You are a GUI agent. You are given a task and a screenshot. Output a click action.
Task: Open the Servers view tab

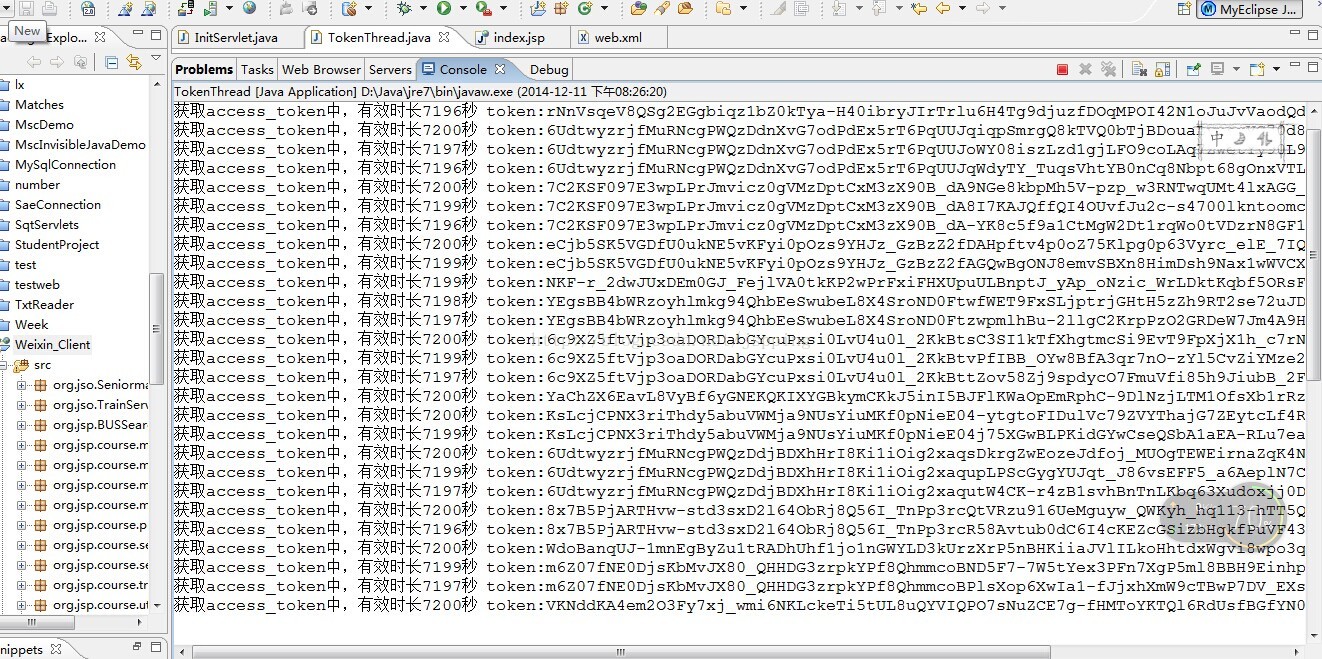(390, 69)
